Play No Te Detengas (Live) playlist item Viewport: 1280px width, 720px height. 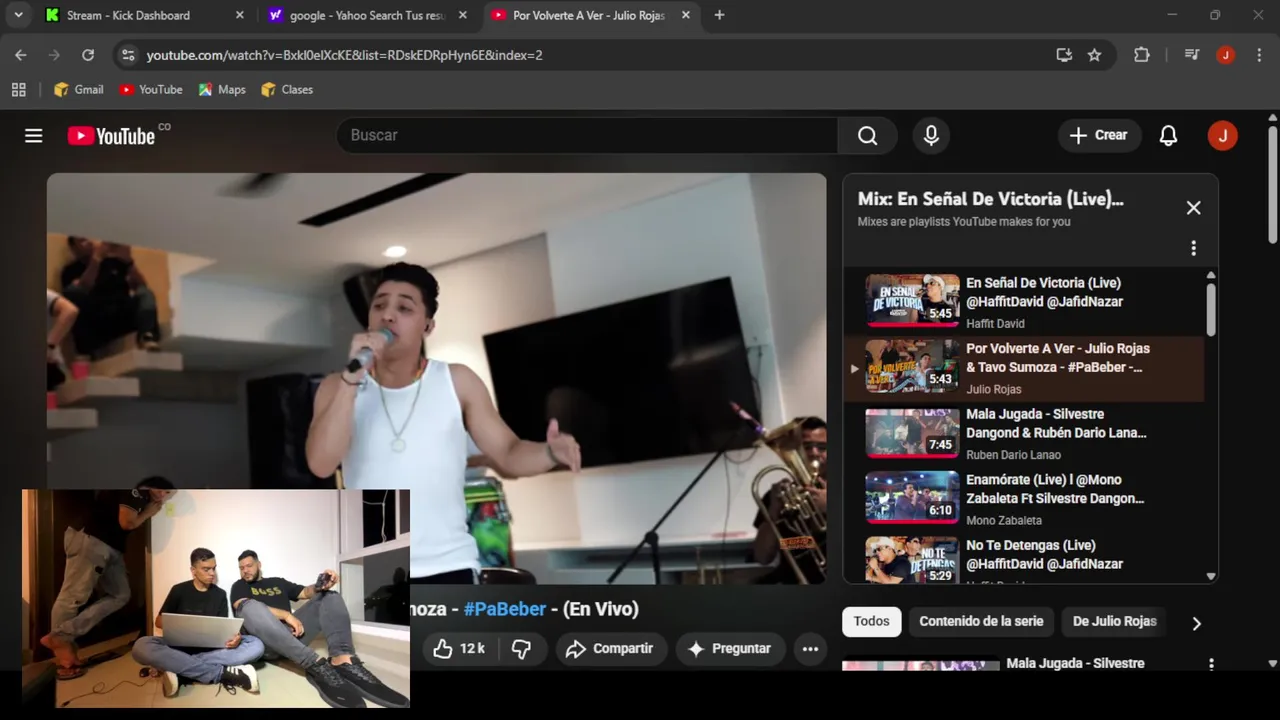click(1024, 560)
